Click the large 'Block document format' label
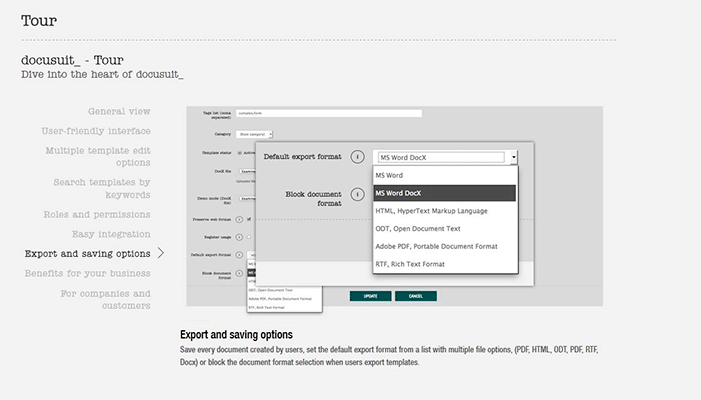701x400 pixels. click(313, 199)
